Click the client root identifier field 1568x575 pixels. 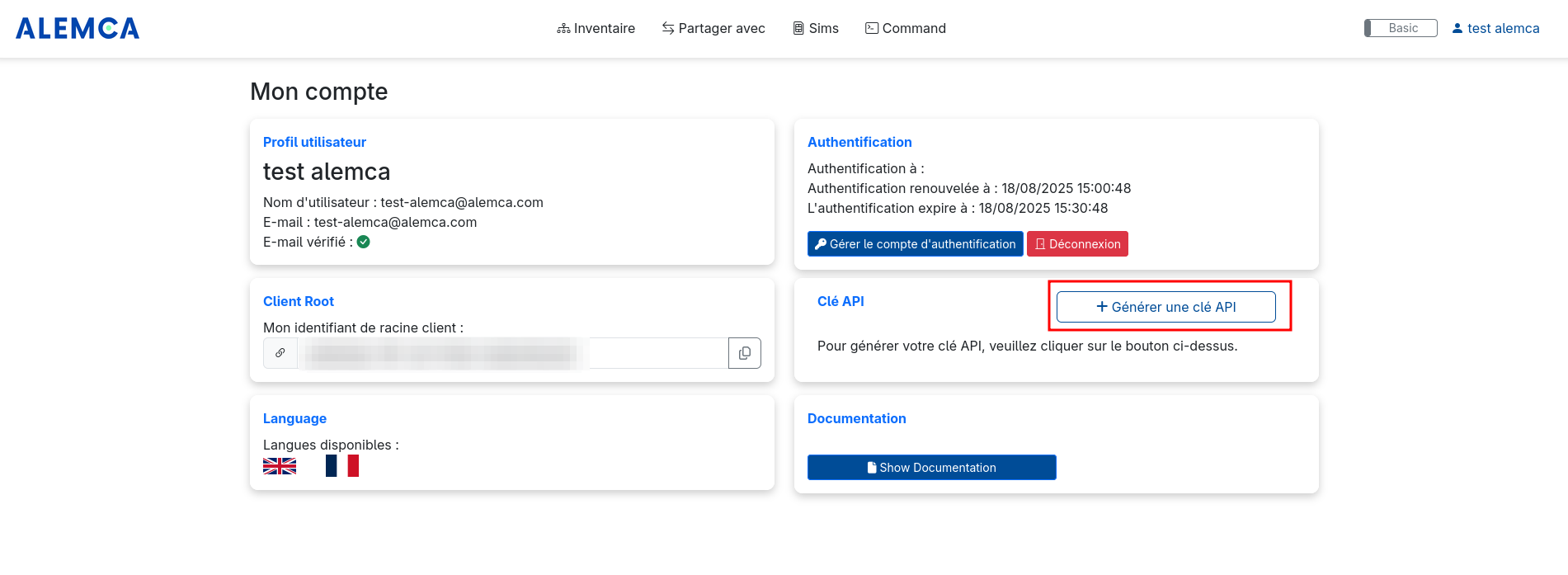point(513,353)
